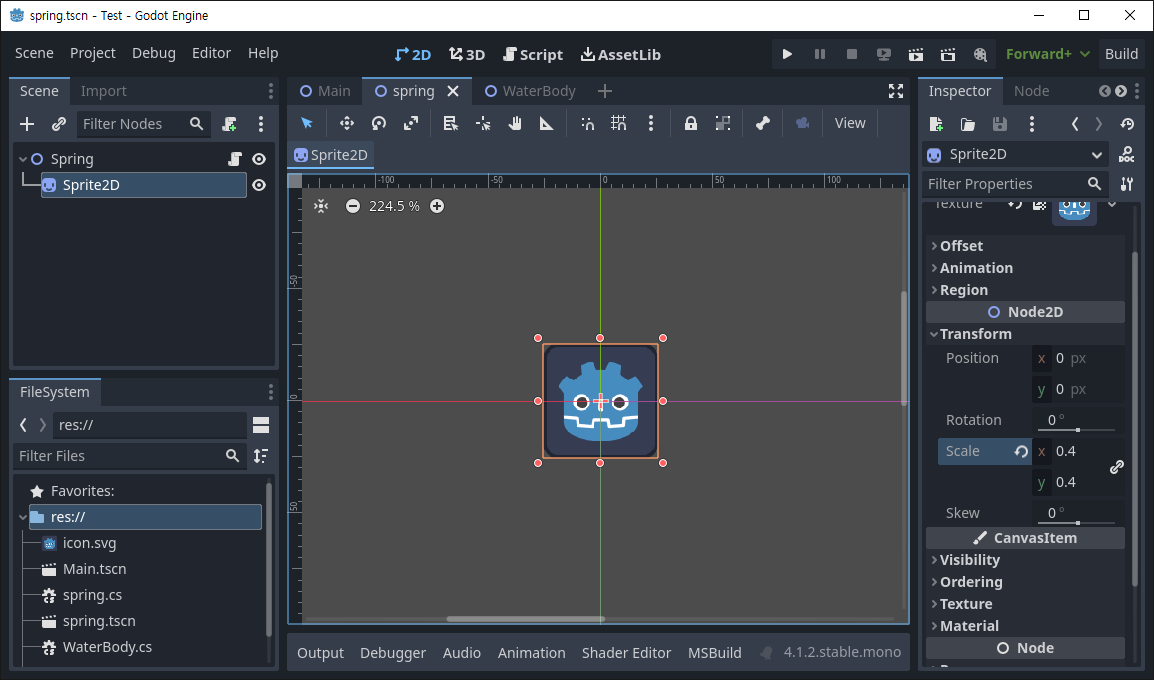Select the pivot change tool

pos(483,123)
